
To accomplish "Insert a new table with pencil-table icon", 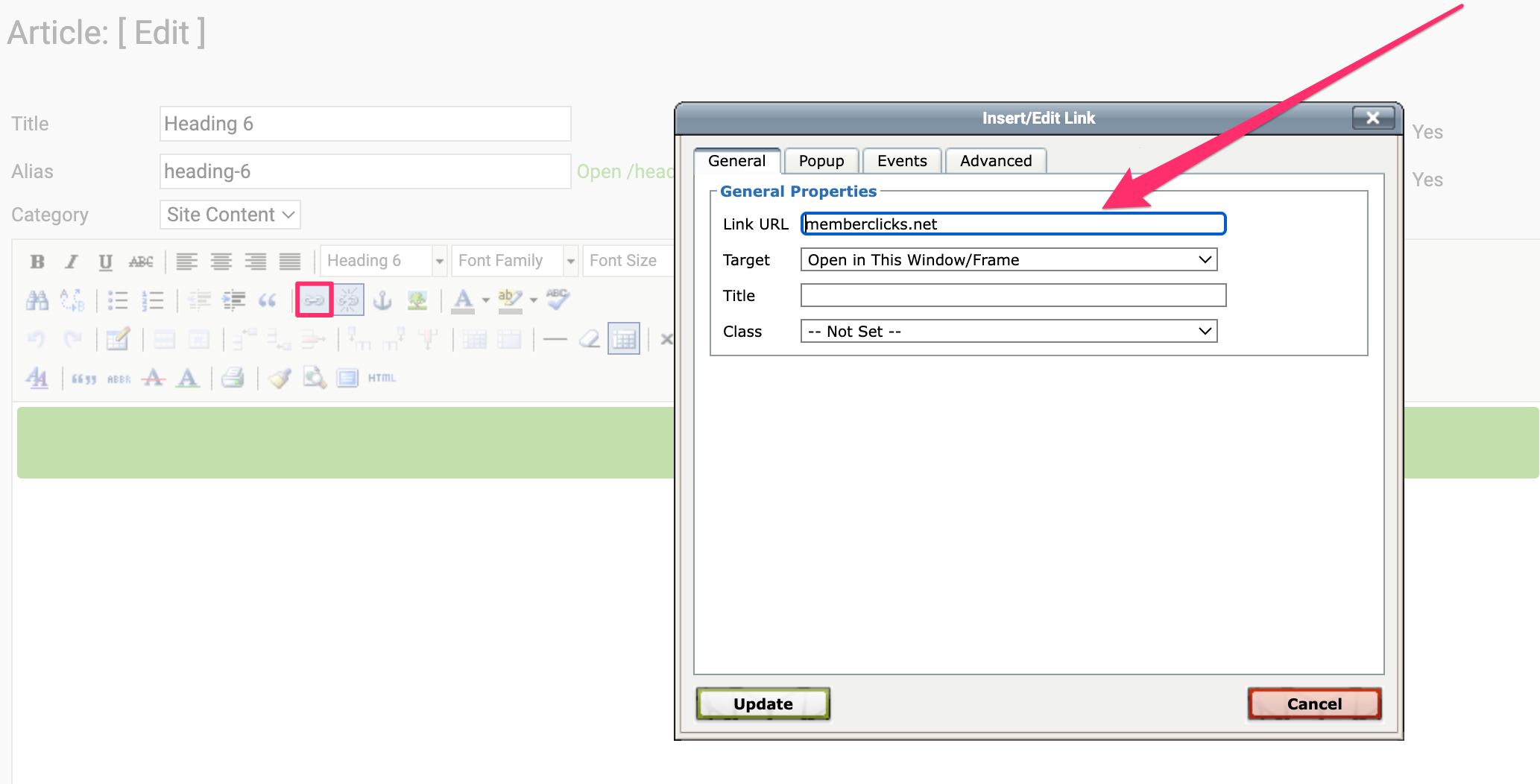I will 118,339.
